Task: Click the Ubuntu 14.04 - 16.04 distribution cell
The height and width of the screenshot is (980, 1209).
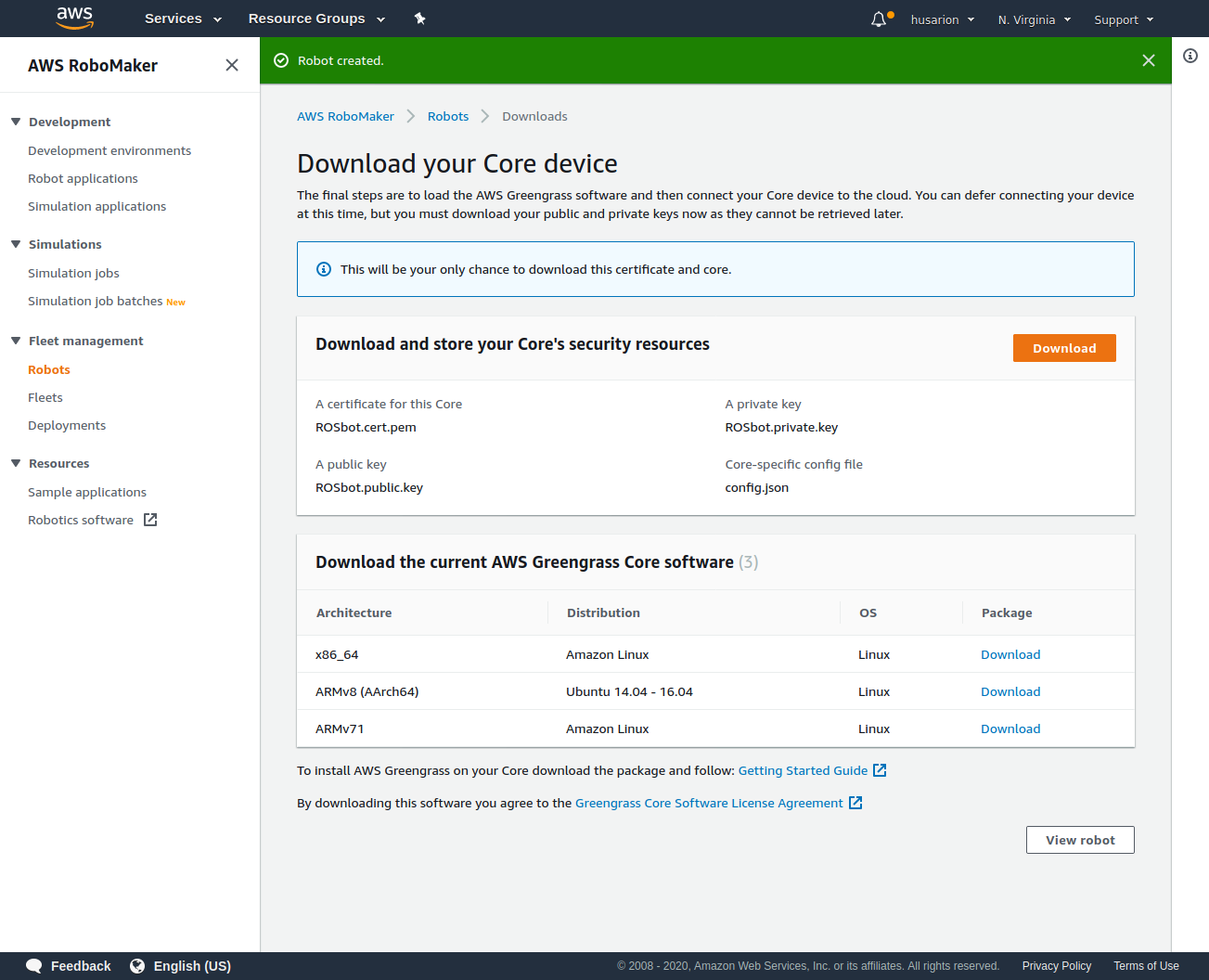Action: tap(629, 691)
